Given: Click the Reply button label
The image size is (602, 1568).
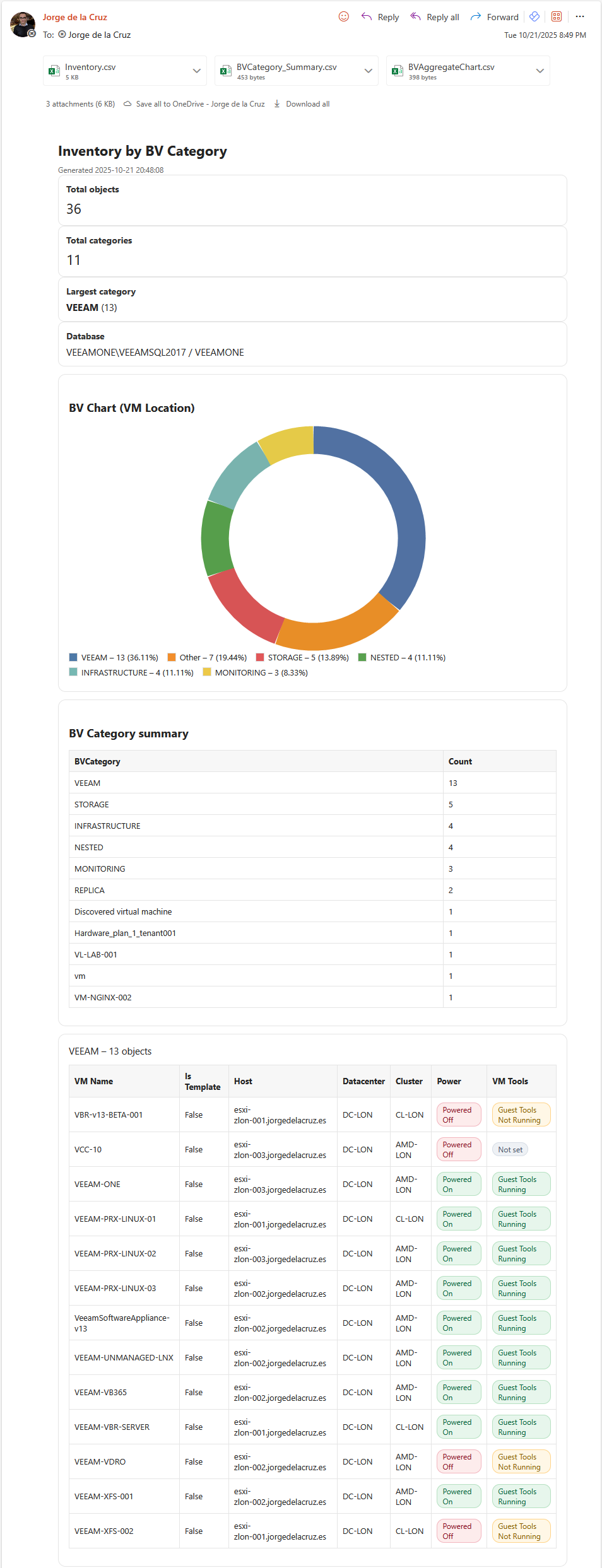Looking at the screenshot, I should (388, 17).
